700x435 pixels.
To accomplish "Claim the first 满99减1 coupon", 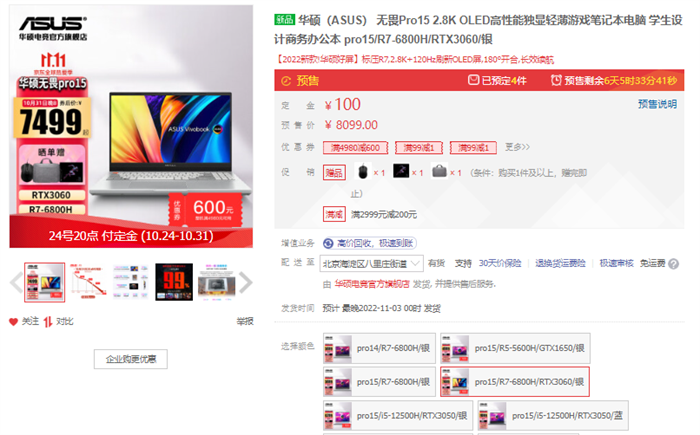I will tap(419, 147).
